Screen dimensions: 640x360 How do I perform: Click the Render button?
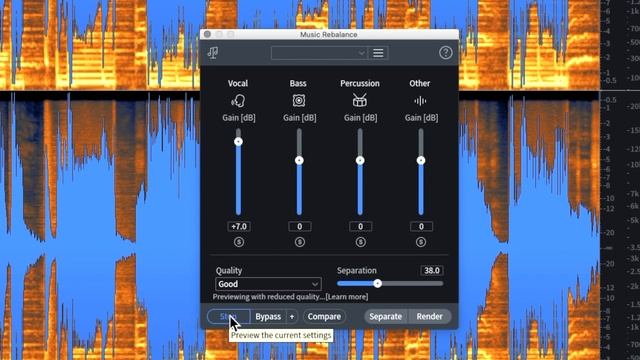click(429, 316)
